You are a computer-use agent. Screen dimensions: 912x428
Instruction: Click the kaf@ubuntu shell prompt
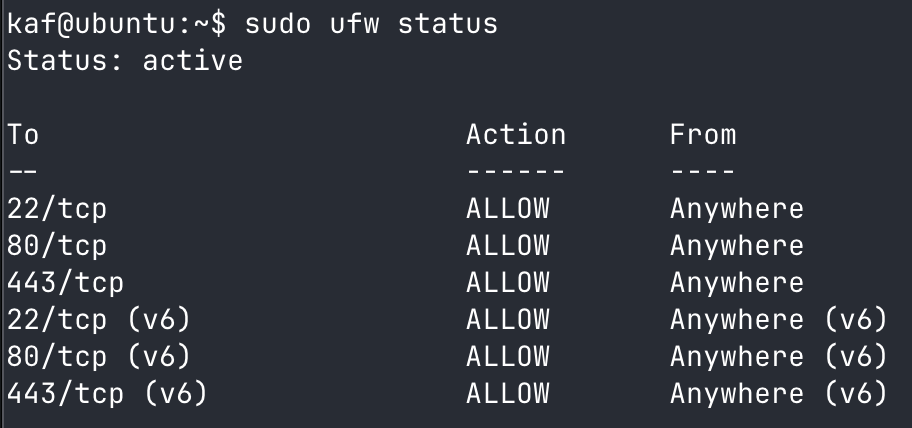115,23
